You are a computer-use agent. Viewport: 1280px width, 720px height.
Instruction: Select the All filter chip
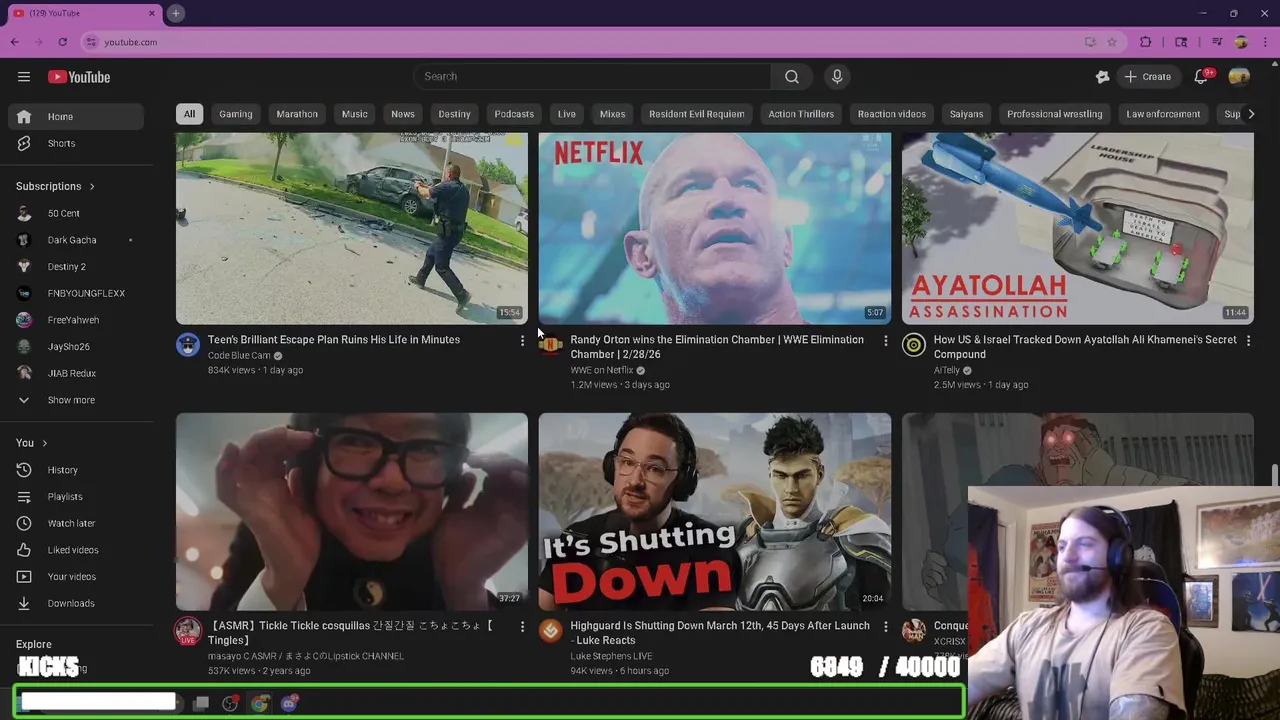pos(189,114)
